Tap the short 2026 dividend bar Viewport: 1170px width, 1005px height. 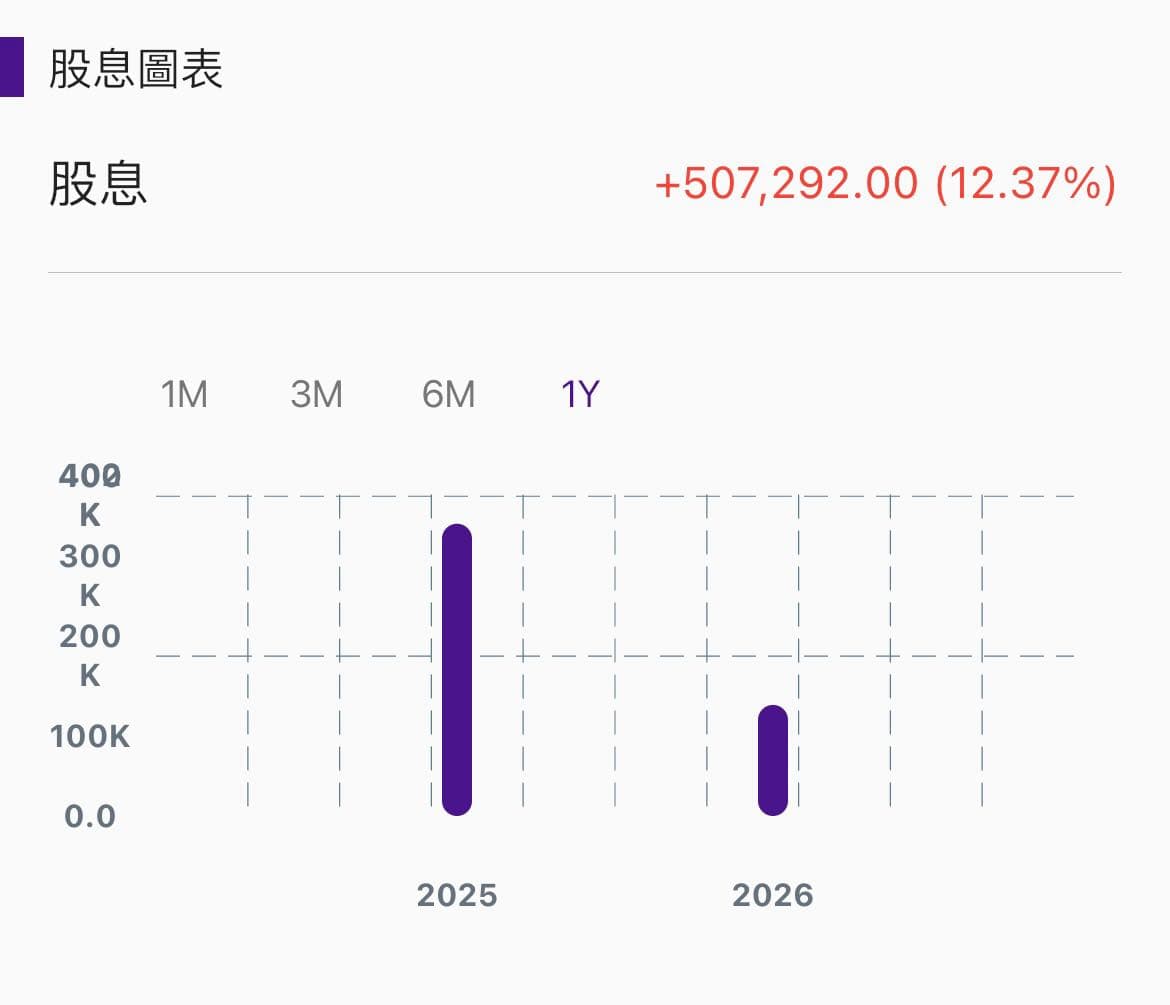(773, 760)
